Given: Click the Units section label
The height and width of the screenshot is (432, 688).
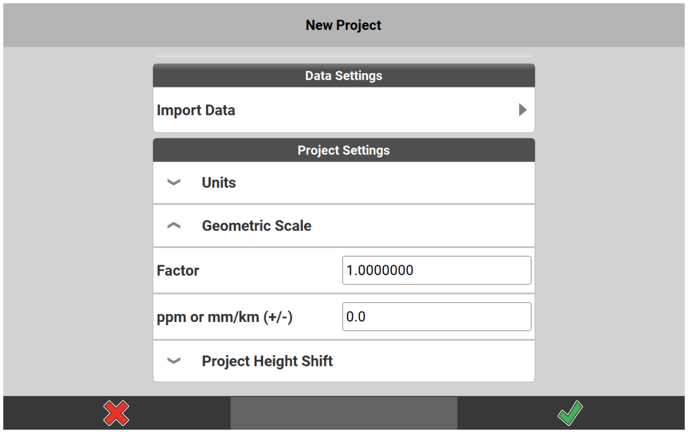Looking at the screenshot, I should [x=219, y=183].
